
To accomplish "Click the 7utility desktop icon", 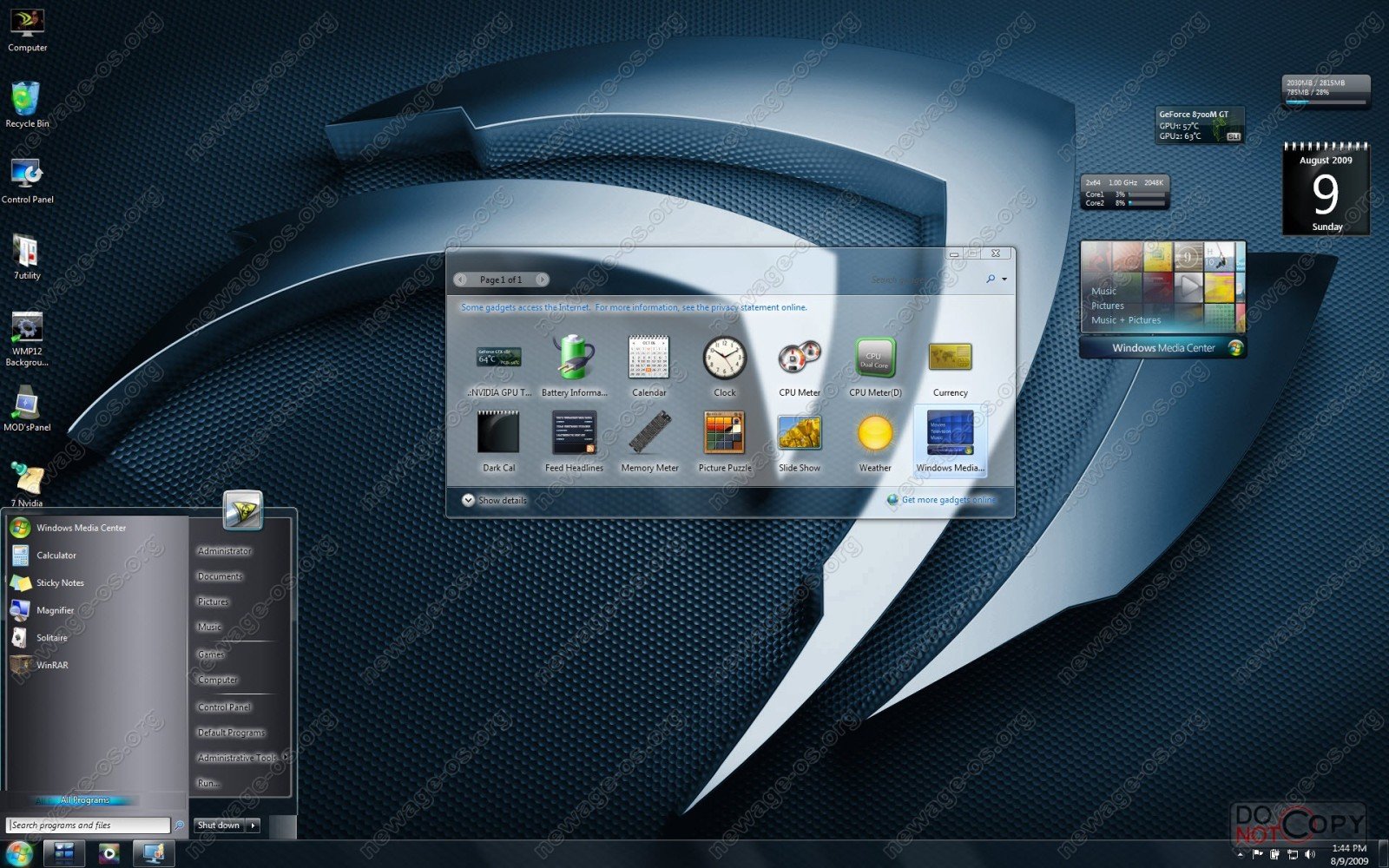I will click(x=27, y=257).
